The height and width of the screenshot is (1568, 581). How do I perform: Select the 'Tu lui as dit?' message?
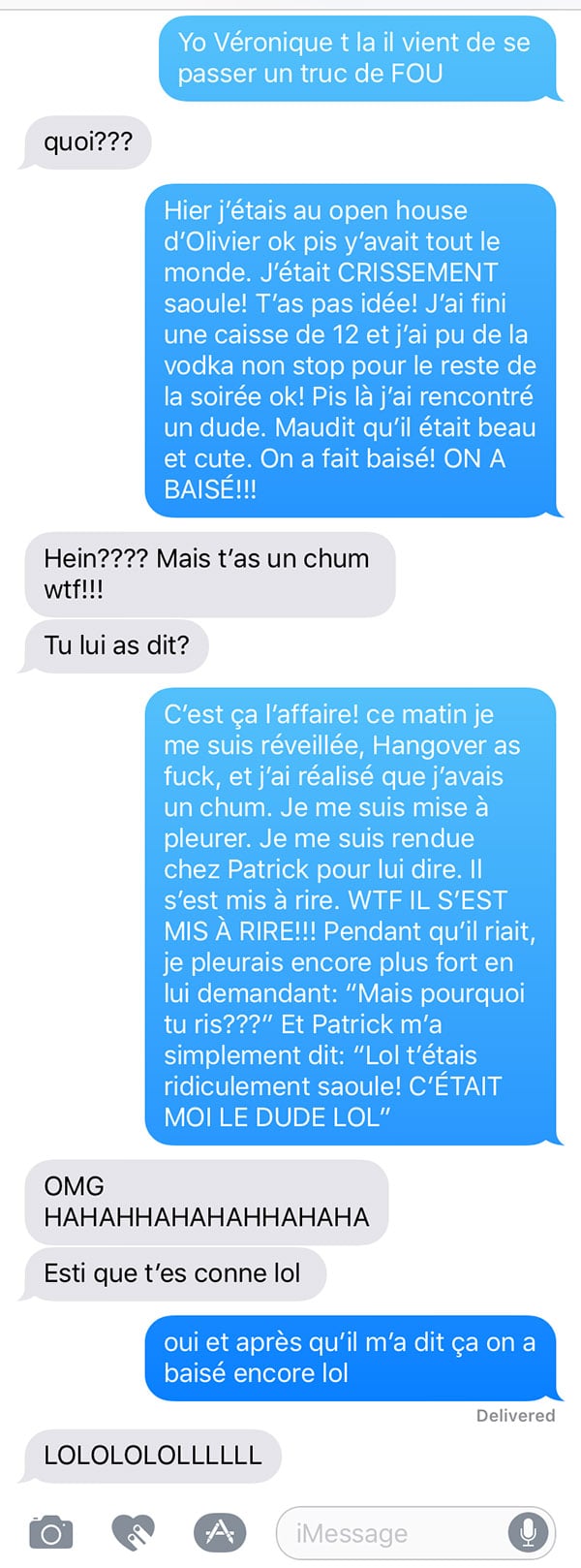click(x=114, y=645)
